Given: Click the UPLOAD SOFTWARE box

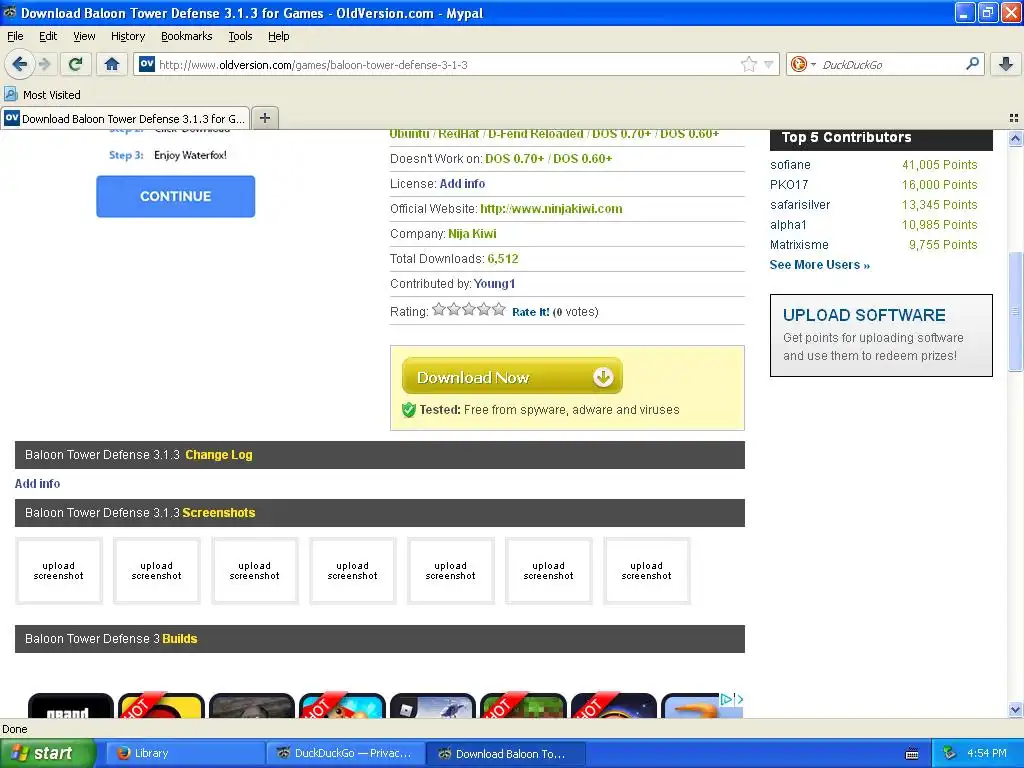Looking at the screenshot, I should (881, 335).
